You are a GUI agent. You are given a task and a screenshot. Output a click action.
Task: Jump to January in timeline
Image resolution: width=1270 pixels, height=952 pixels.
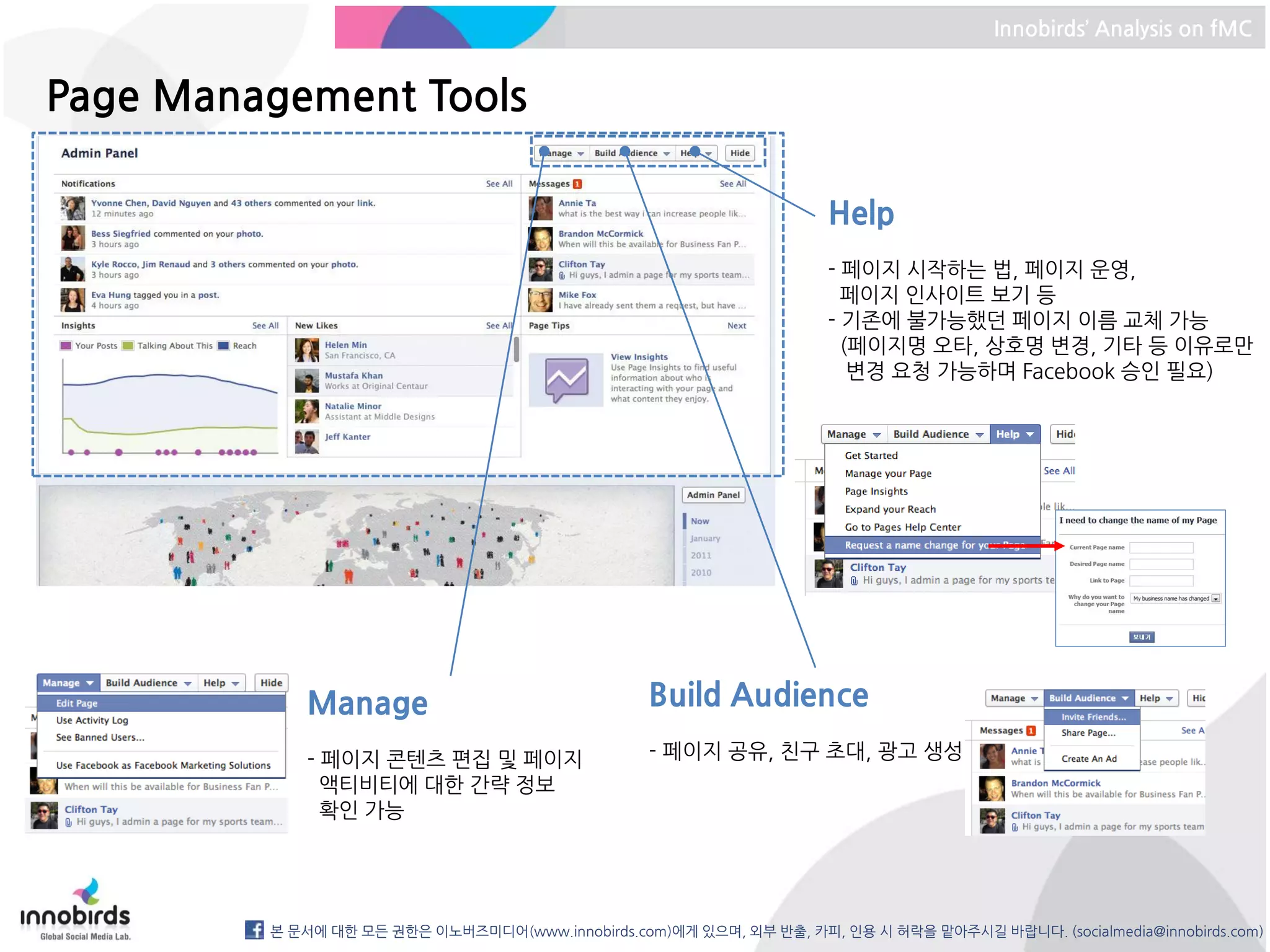point(706,539)
